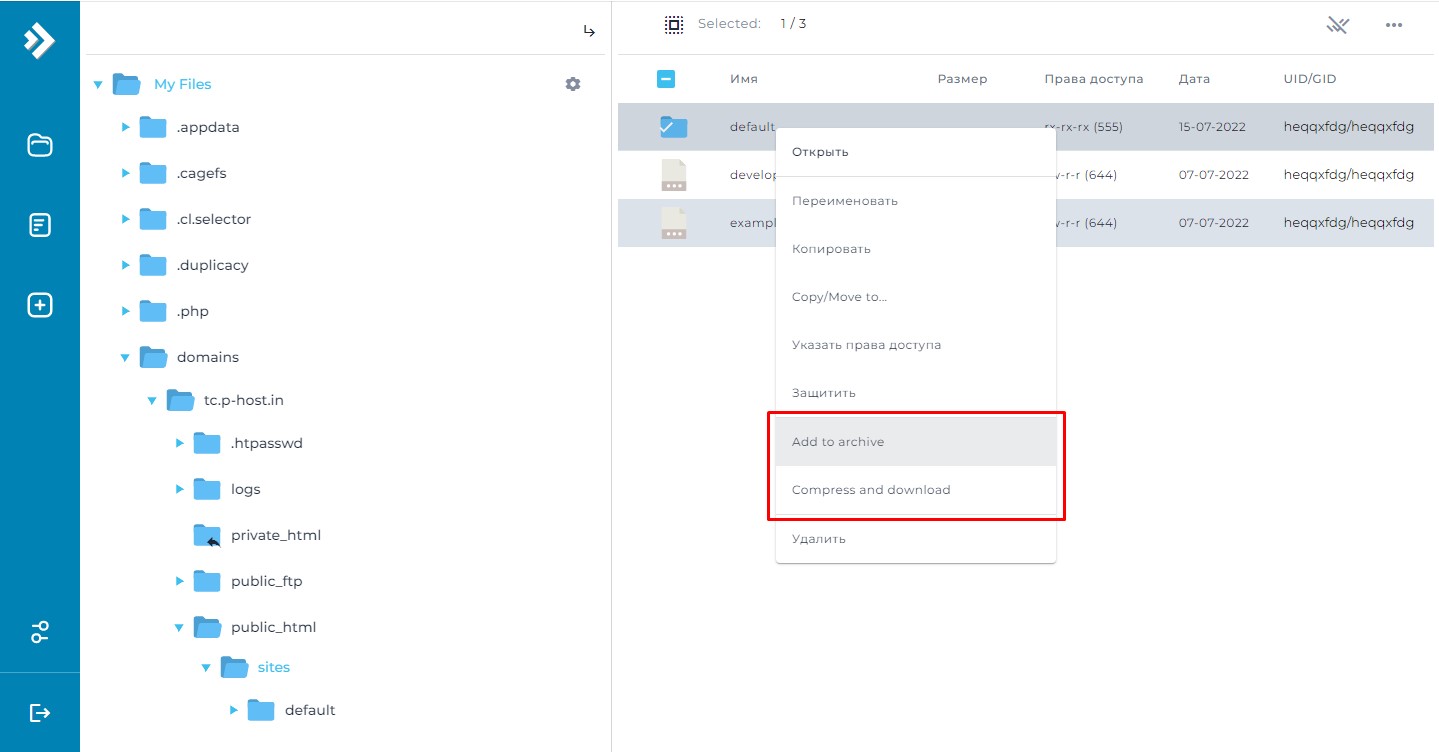This screenshot has height=752, width=1439.
Task: Sort by the Права доступа column header
Action: tap(1093, 79)
